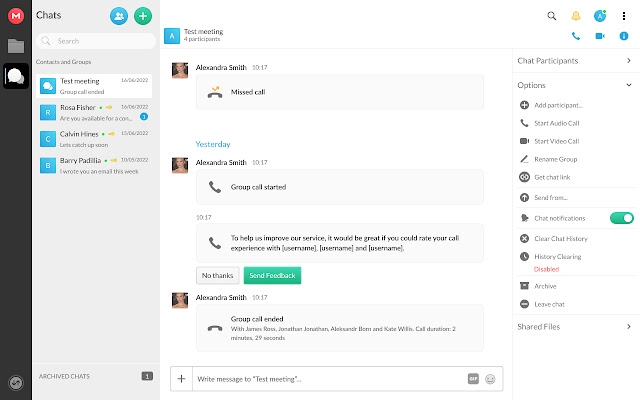The width and height of the screenshot is (640, 400).
Task: Open the notifications bell icon
Action: click(576, 16)
